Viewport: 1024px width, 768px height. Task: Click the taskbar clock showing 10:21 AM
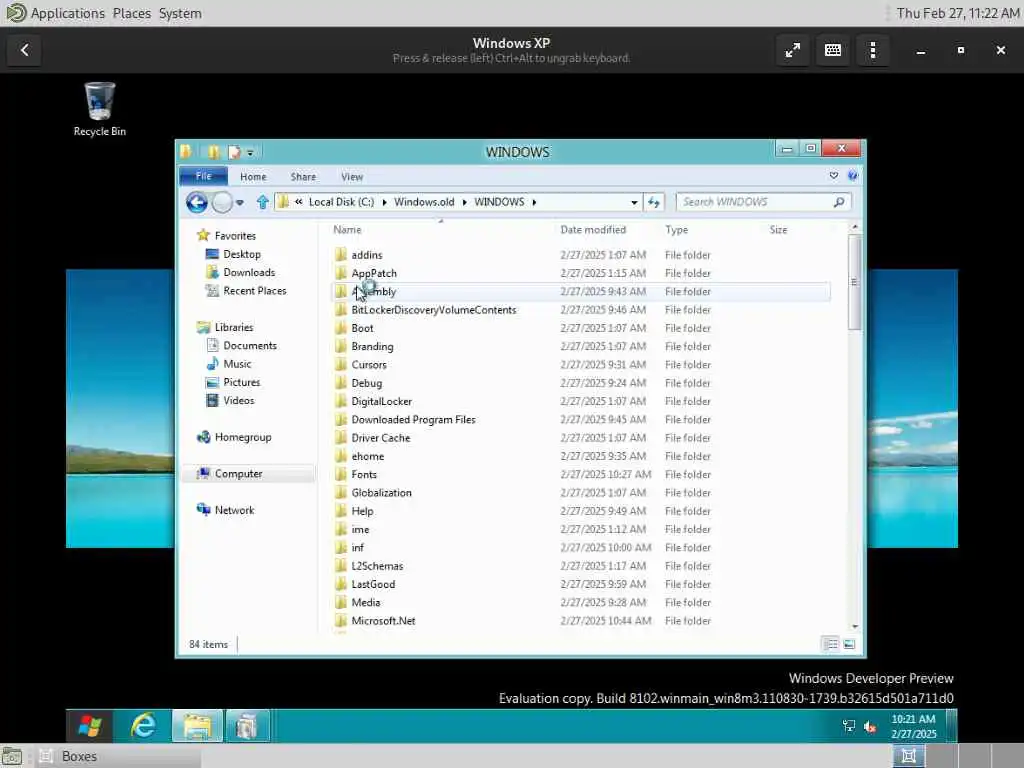point(913,726)
